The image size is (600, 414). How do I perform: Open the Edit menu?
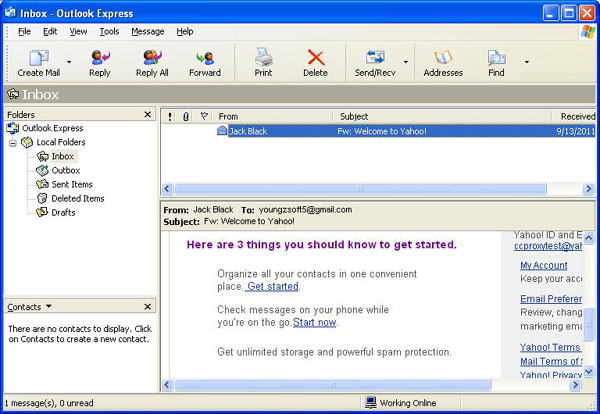pyautogui.click(x=50, y=31)
